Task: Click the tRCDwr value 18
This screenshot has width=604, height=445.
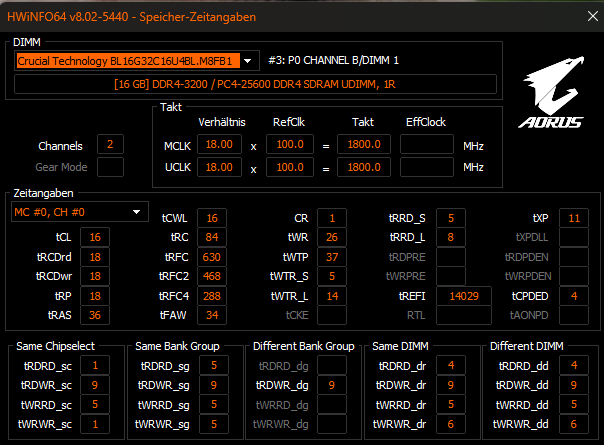Action: click(x=95, y=276)
